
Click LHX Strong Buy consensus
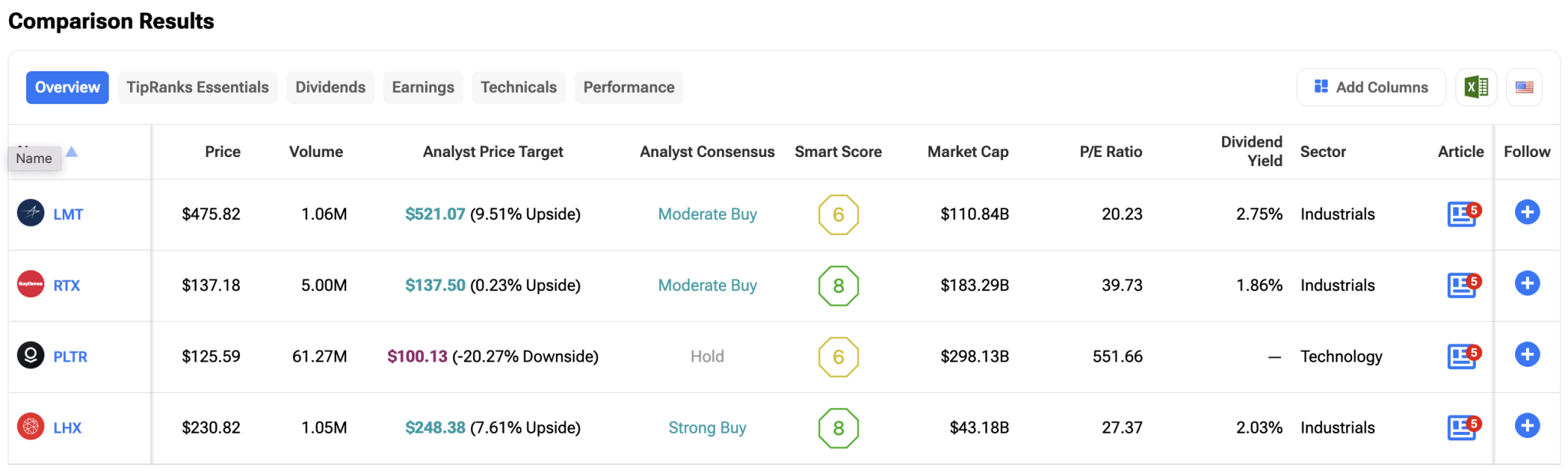coord(707,428)
